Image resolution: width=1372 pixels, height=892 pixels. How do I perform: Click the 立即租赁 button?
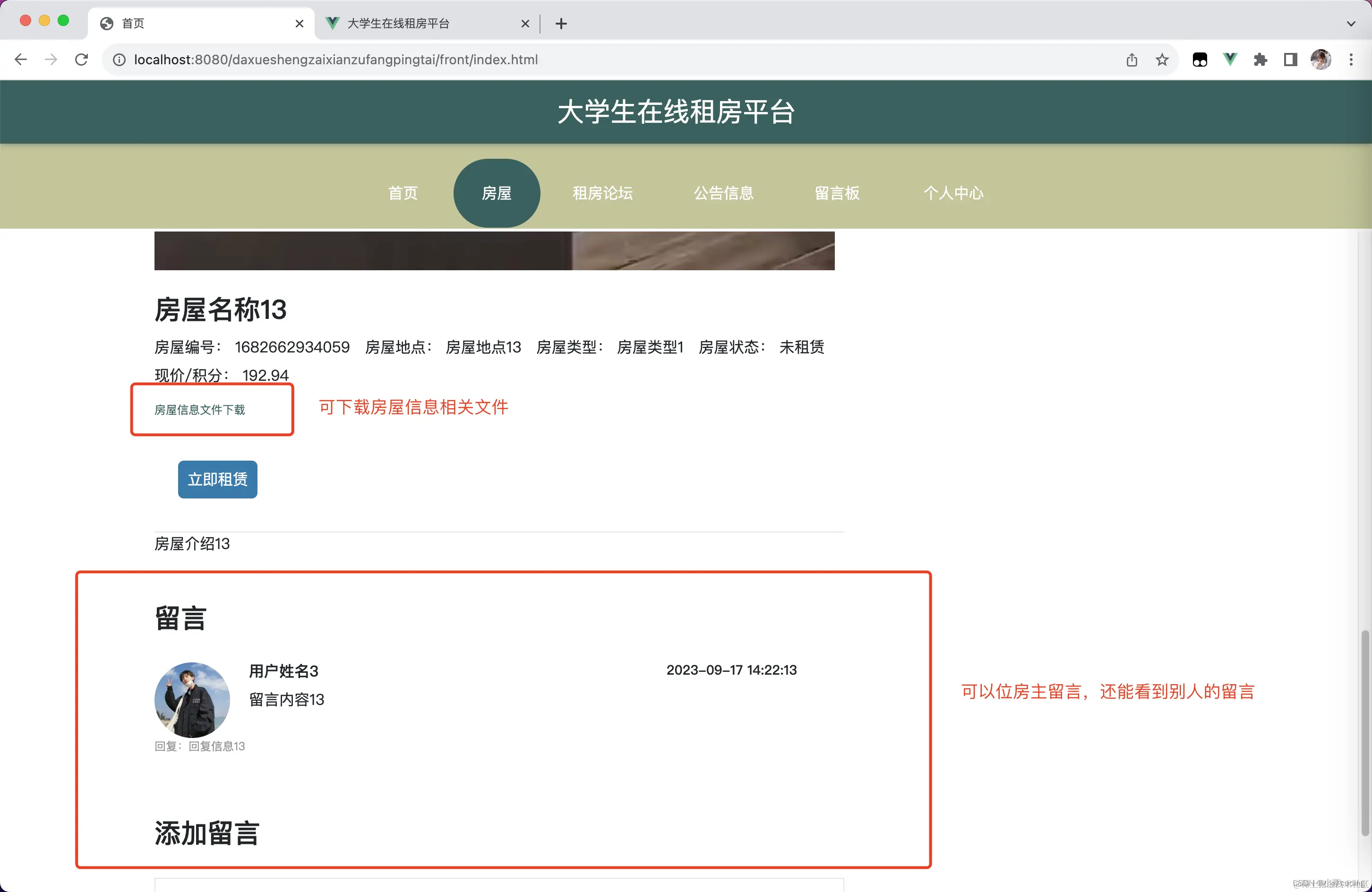coord(217,479)
